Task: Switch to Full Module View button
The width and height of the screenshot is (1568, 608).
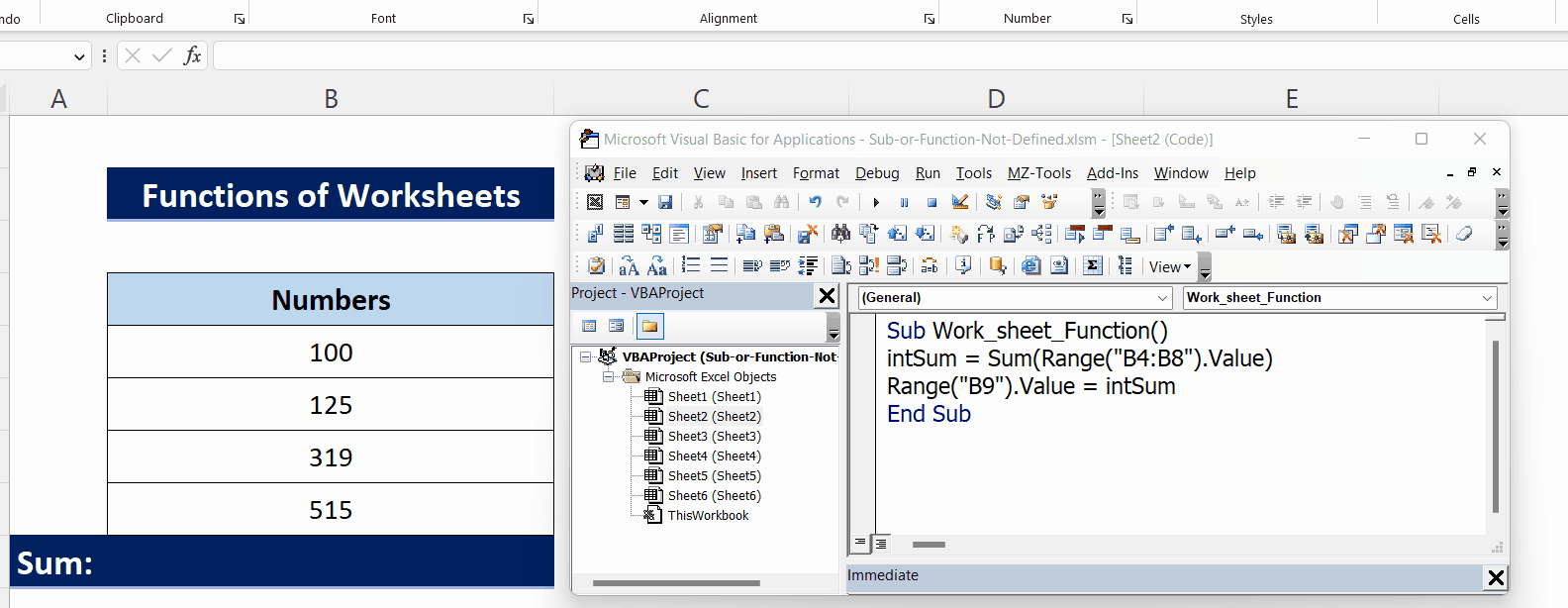Action: click(880, 544)
